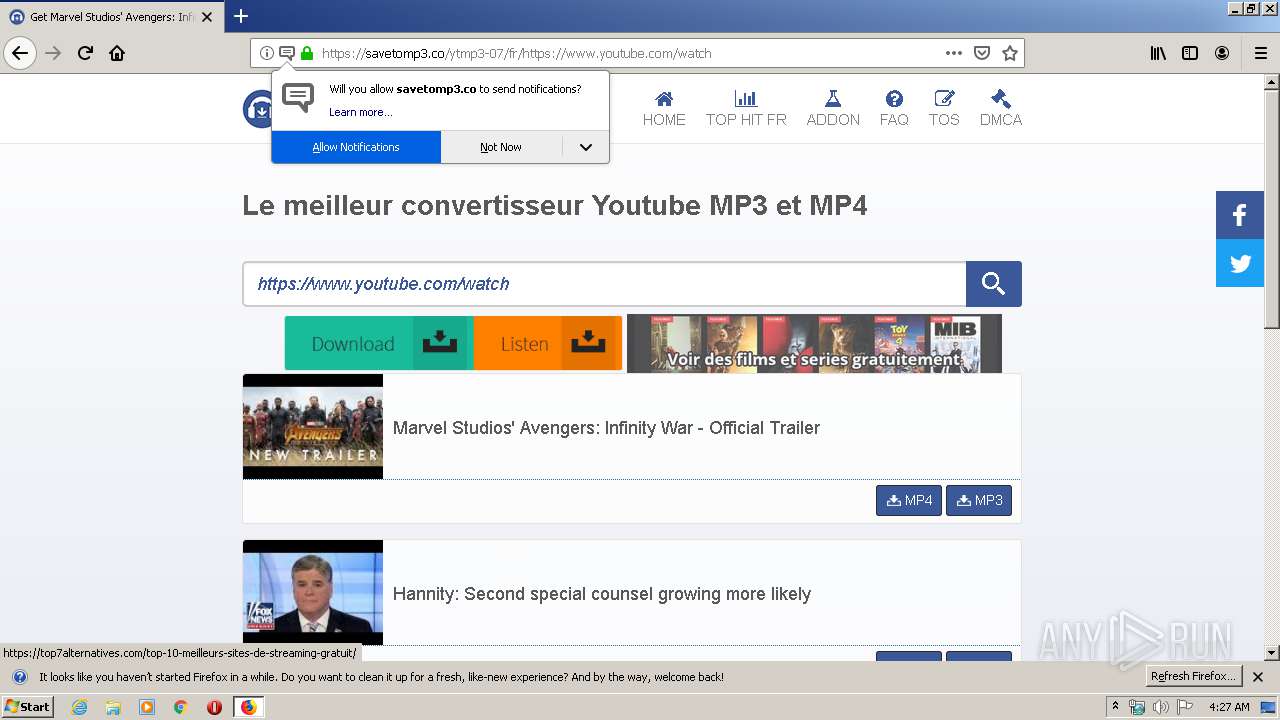Open page actions three-dot menu
This screenshot has height=720, width=1280.
click(x=954, y=53)
